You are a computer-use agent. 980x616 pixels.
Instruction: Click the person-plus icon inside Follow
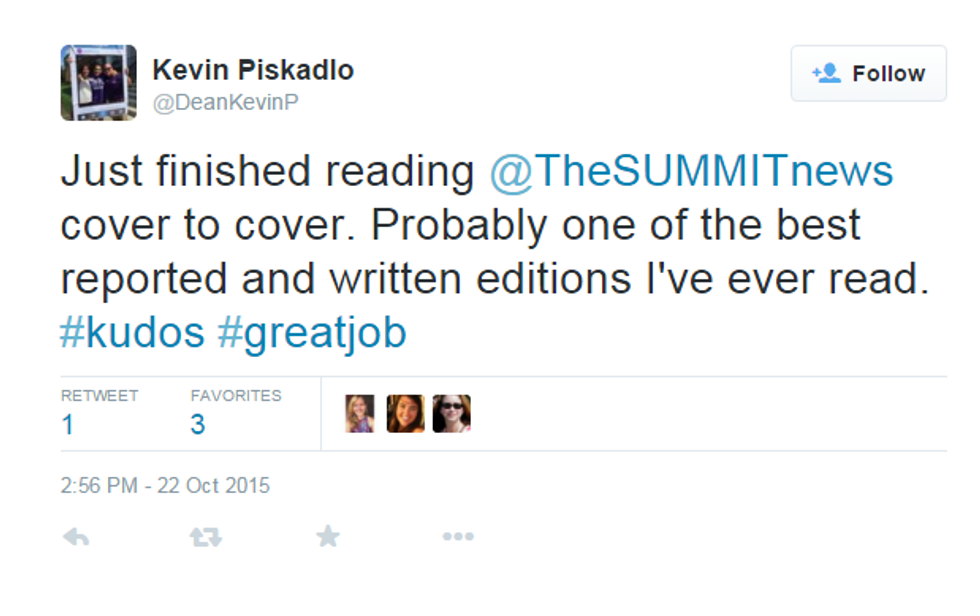pyautogui.click(x=826, y=73)
